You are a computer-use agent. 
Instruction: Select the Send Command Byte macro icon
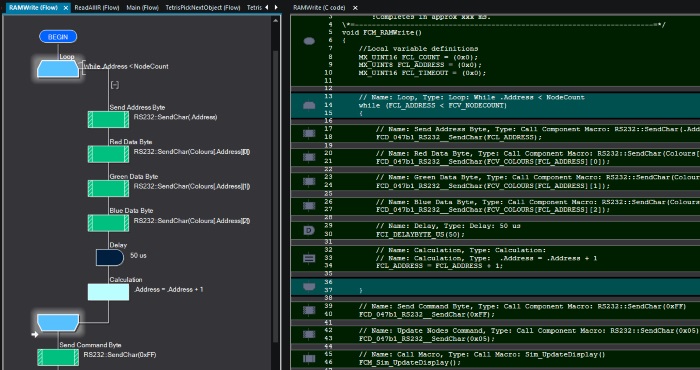(x=58, y=357)
